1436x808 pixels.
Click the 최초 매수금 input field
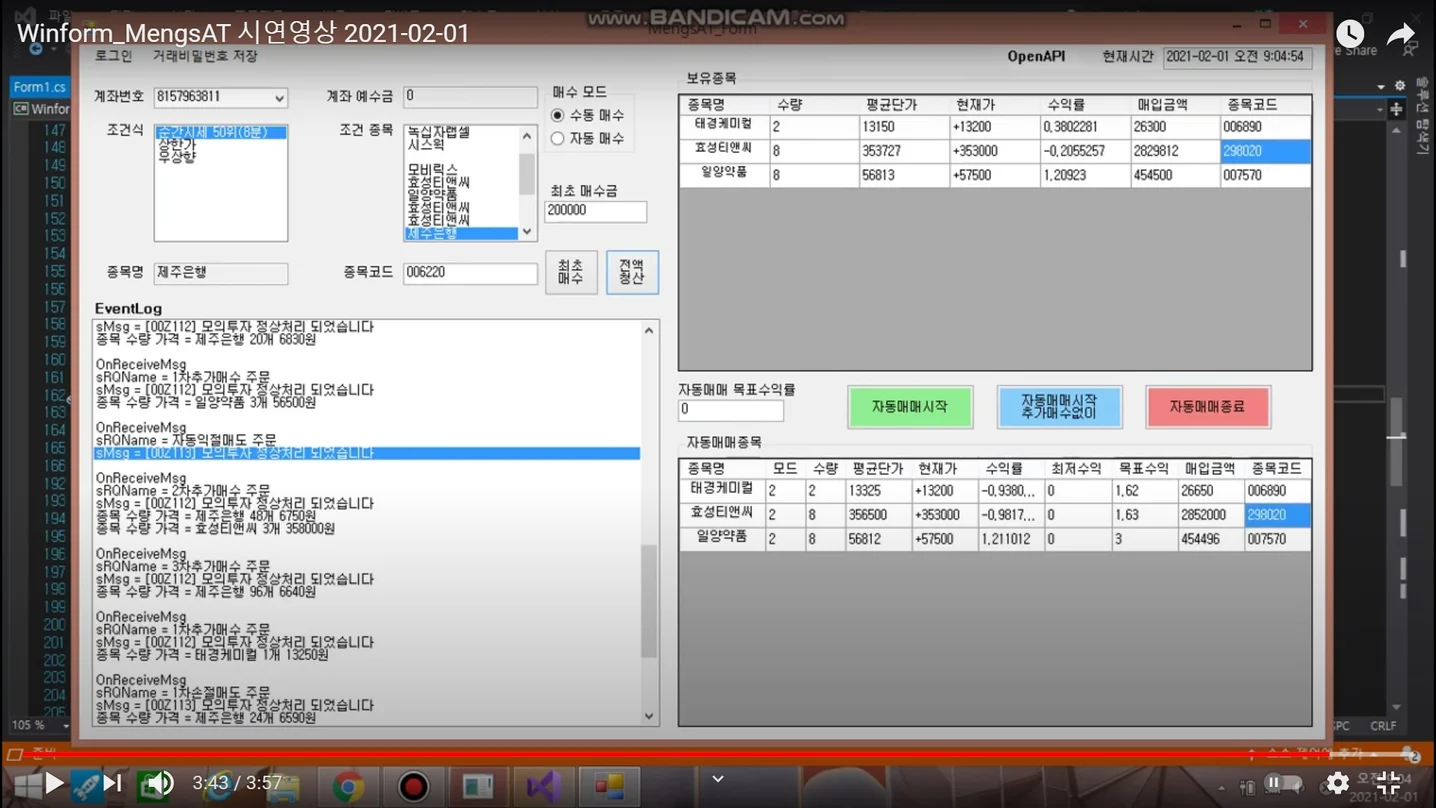pos(596,211)
